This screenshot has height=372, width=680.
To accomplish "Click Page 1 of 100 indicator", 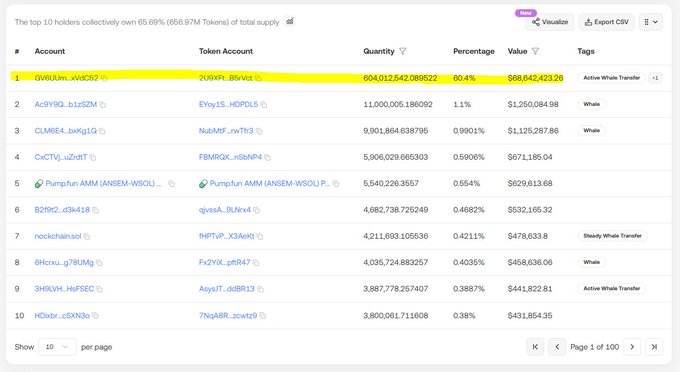I will point(595,347).
